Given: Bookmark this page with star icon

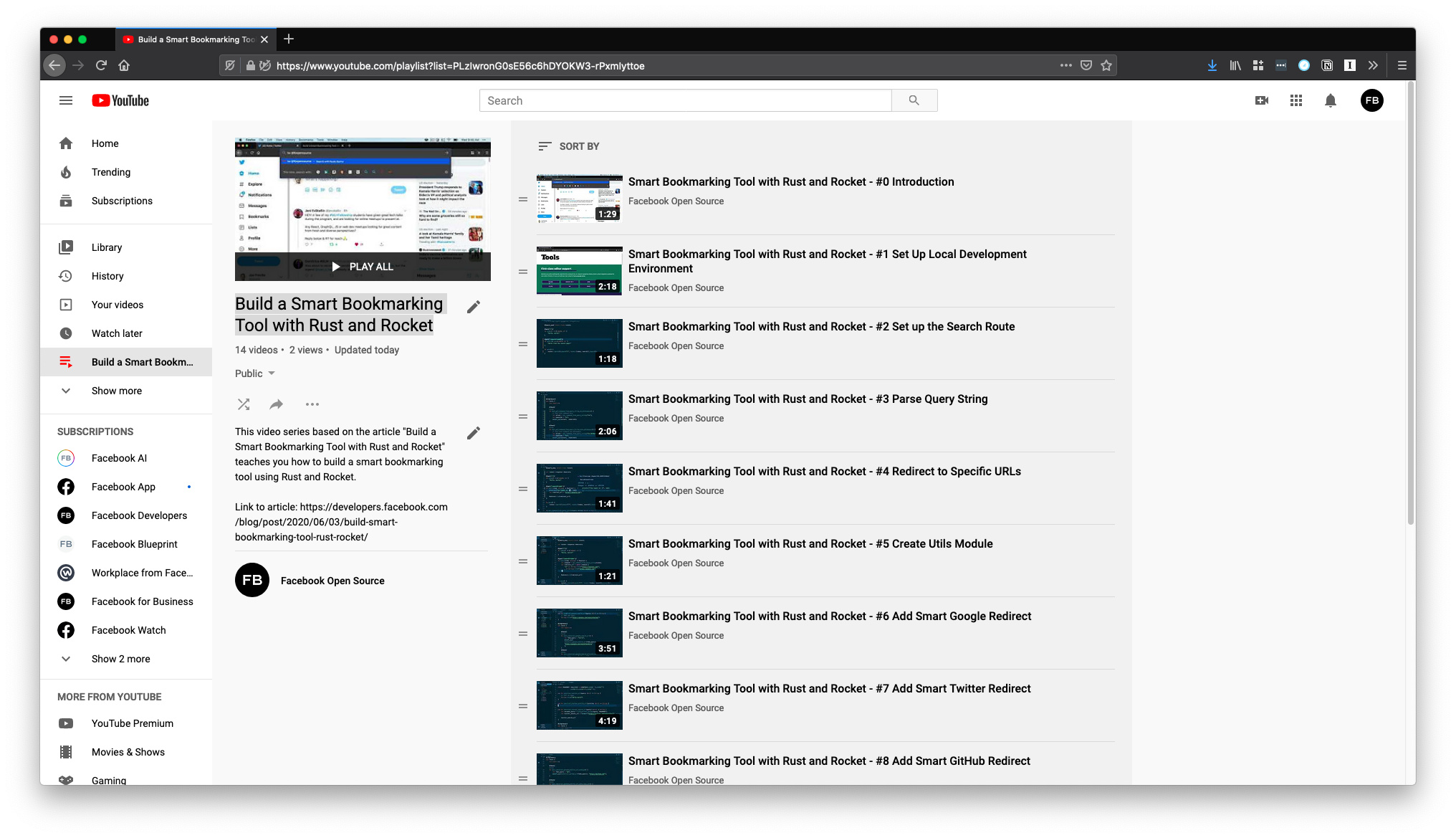Looking at the screenshot, I should click(1107, 66).
